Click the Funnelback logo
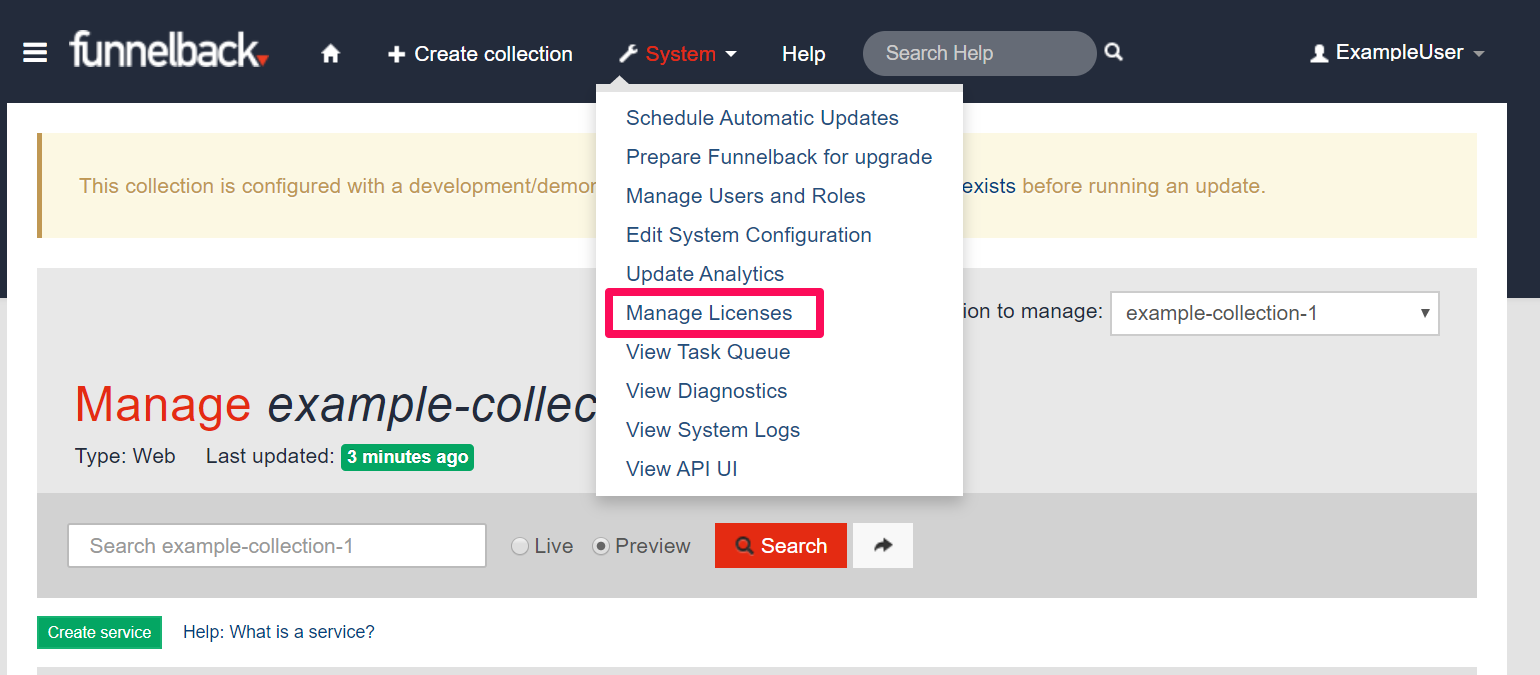Viewport: 1540px width, 675px height. [169, 50]
